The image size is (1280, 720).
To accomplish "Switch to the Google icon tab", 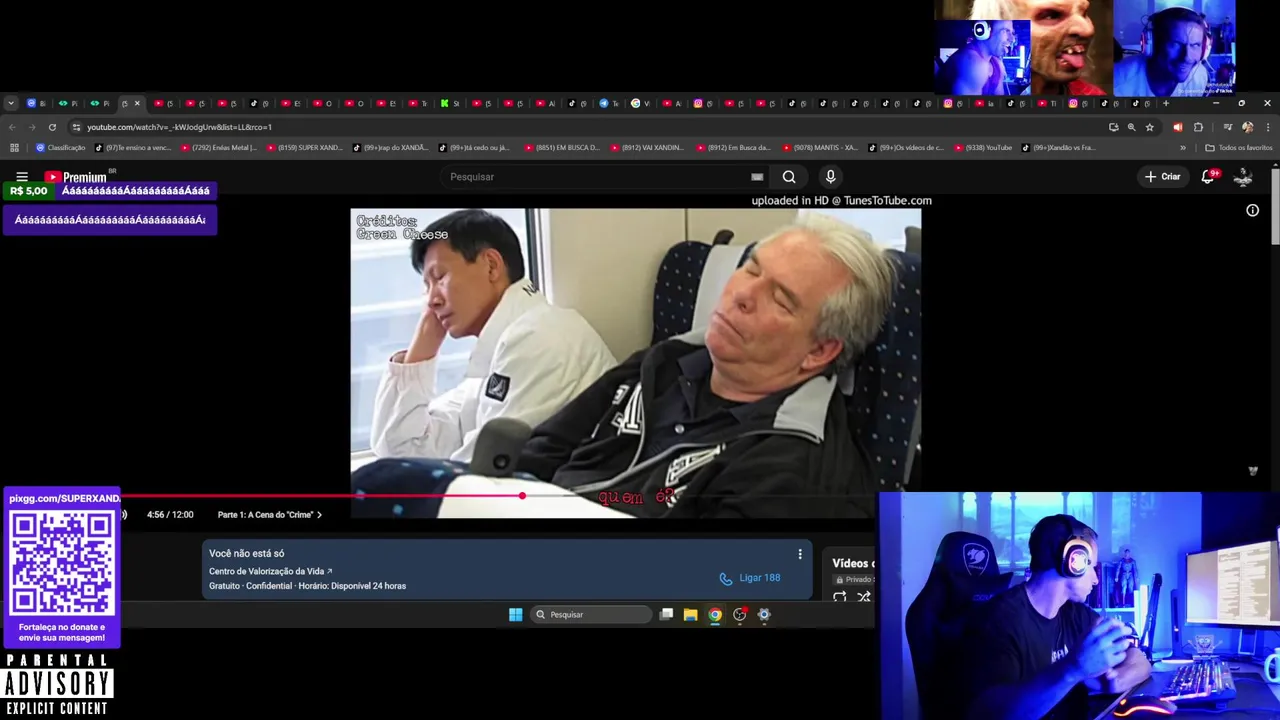I will pos(640,103).
